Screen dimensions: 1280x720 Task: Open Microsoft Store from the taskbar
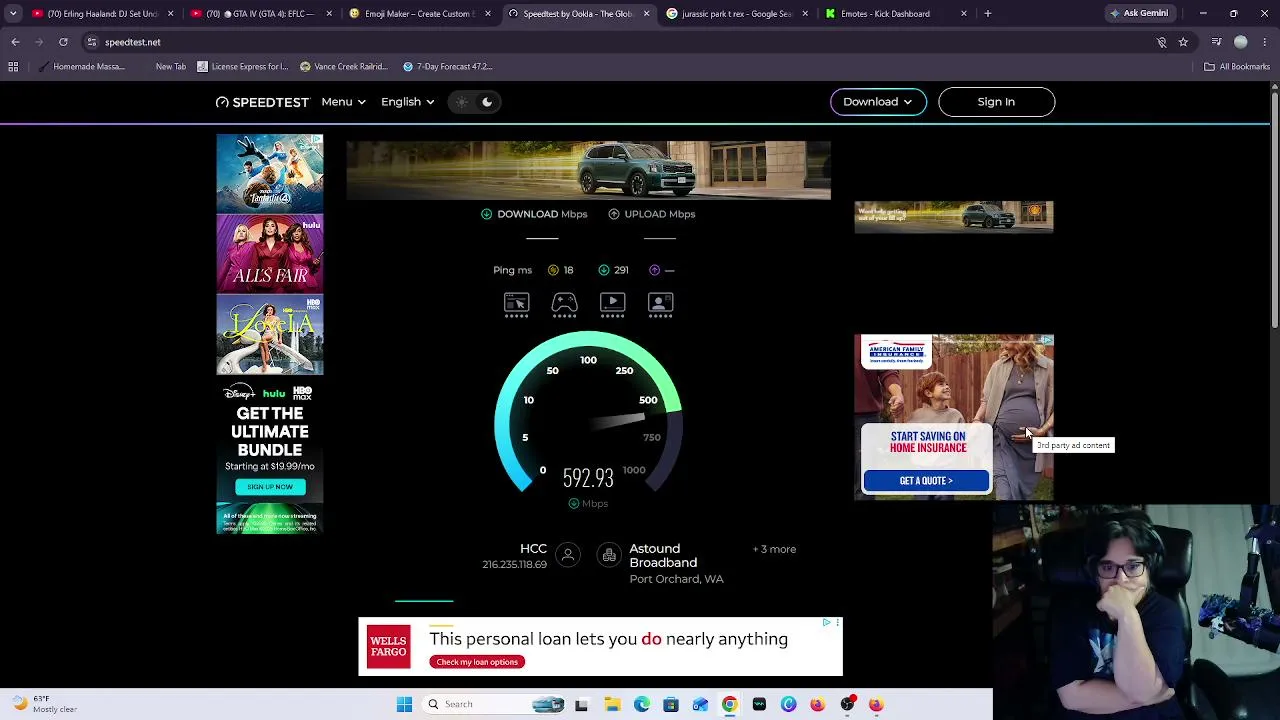[671, 705]
